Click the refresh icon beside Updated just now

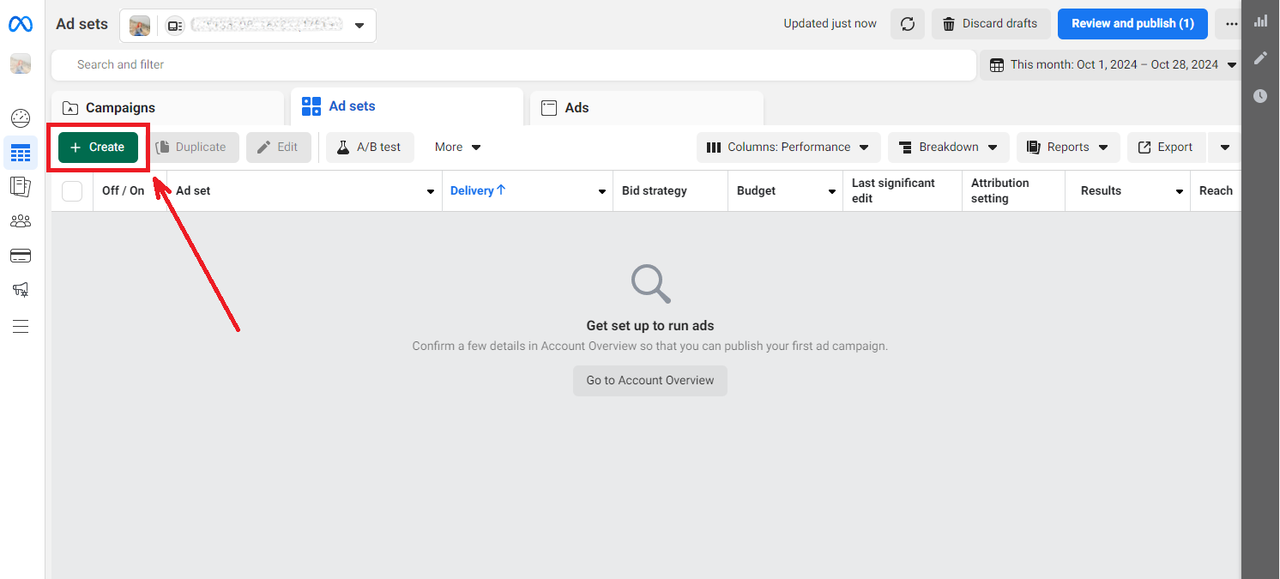coord(907,24)
